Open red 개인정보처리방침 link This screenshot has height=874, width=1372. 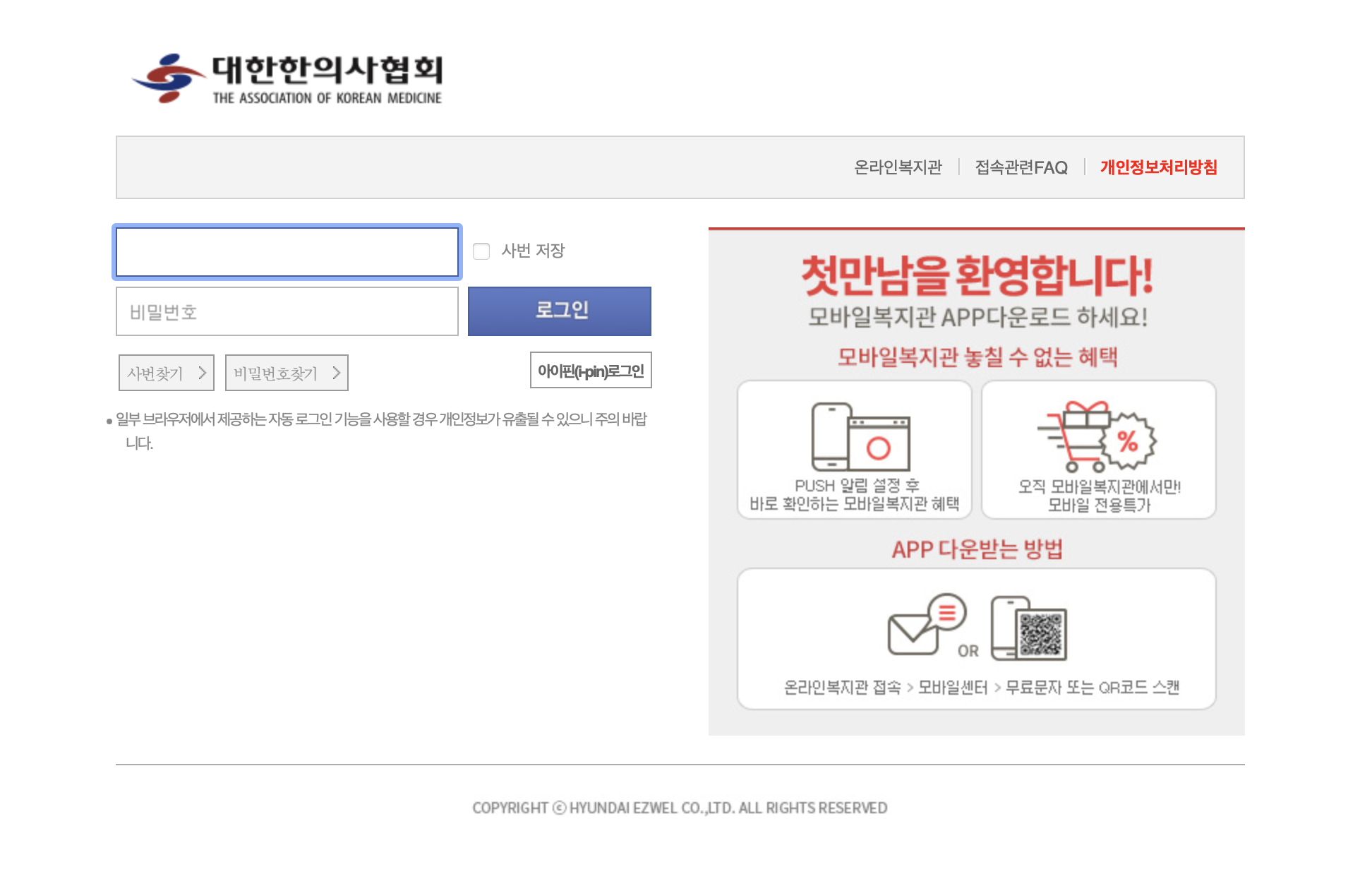pos(1158,167)
